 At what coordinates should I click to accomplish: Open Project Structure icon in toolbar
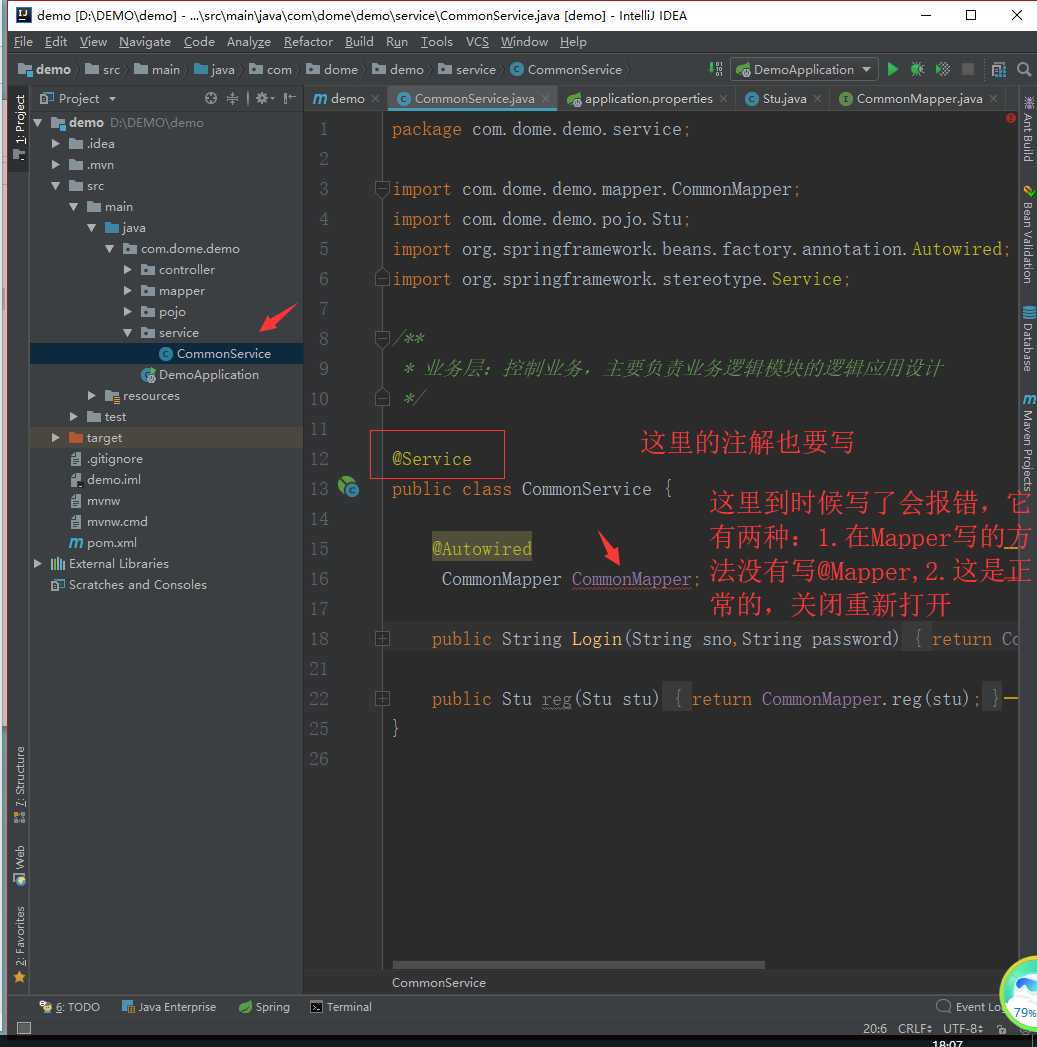click(x=999, y=69)
